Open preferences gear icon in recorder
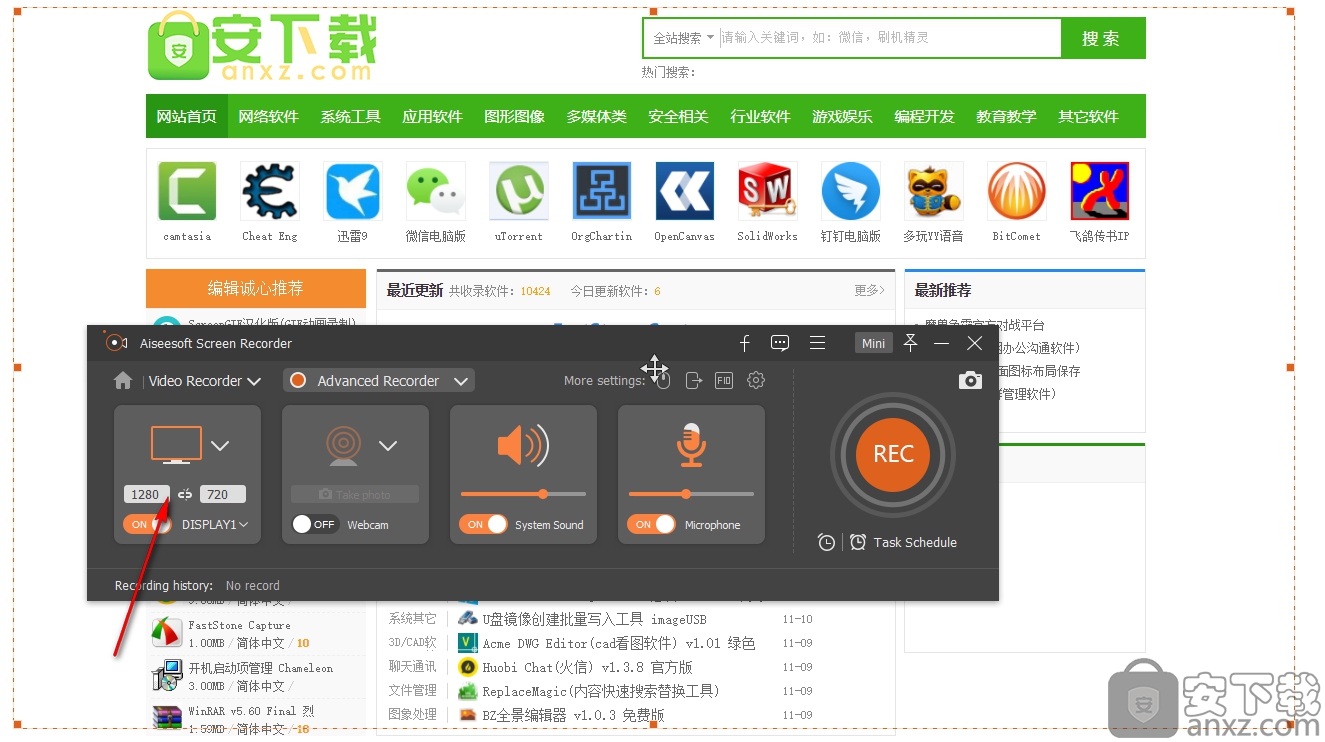1325x742 pixels. click(x=756, y=380)
